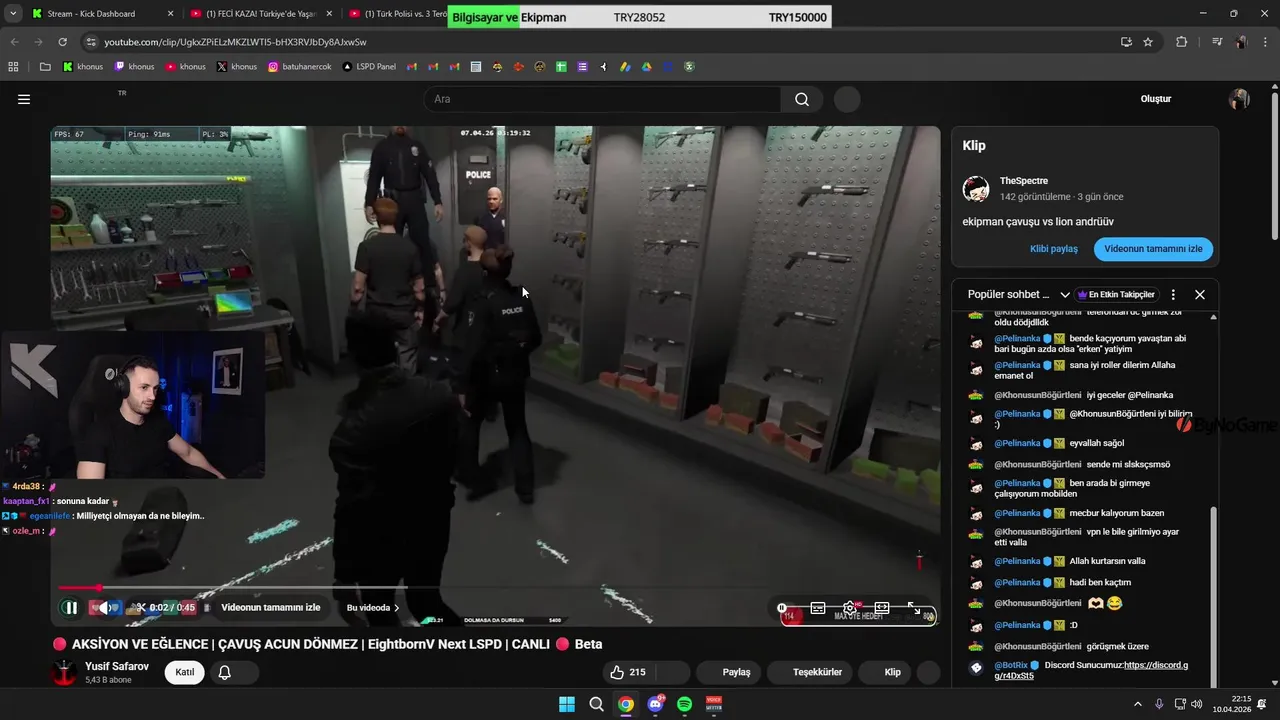Click the dislike button beside likes
Image resolution: width=1280 pixels, height=720 pixels.
click(672, 672)
